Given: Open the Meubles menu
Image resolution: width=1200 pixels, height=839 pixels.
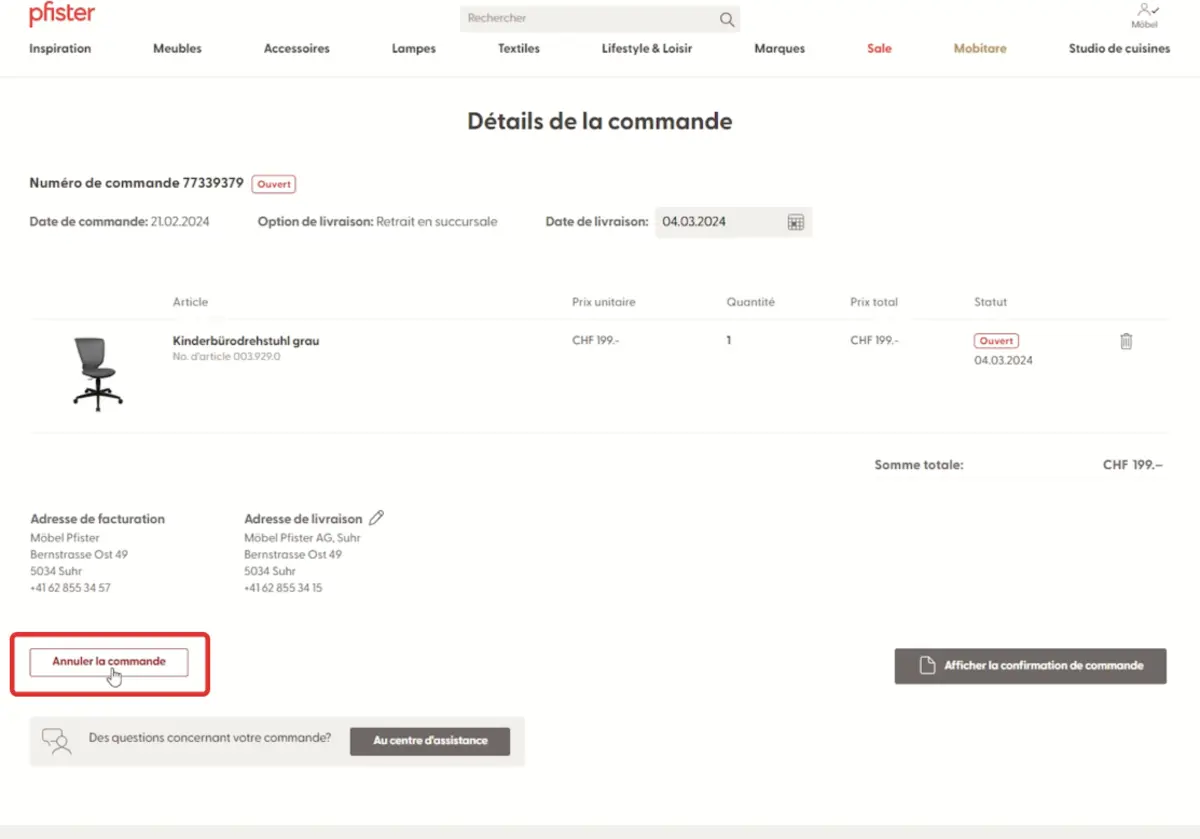Looking at the screenshot, I should pyautogui.click(x=177, y=48).
